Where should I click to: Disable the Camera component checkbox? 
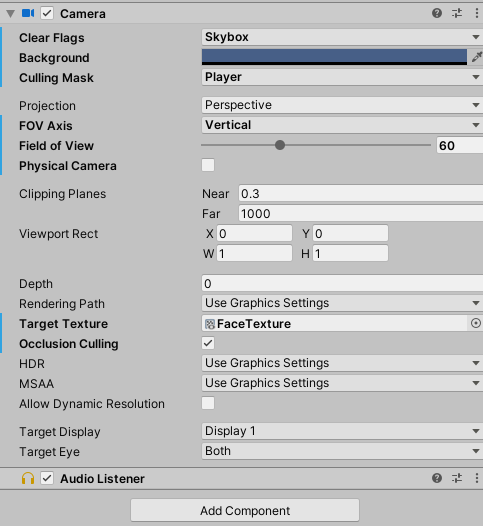point(47,13)
